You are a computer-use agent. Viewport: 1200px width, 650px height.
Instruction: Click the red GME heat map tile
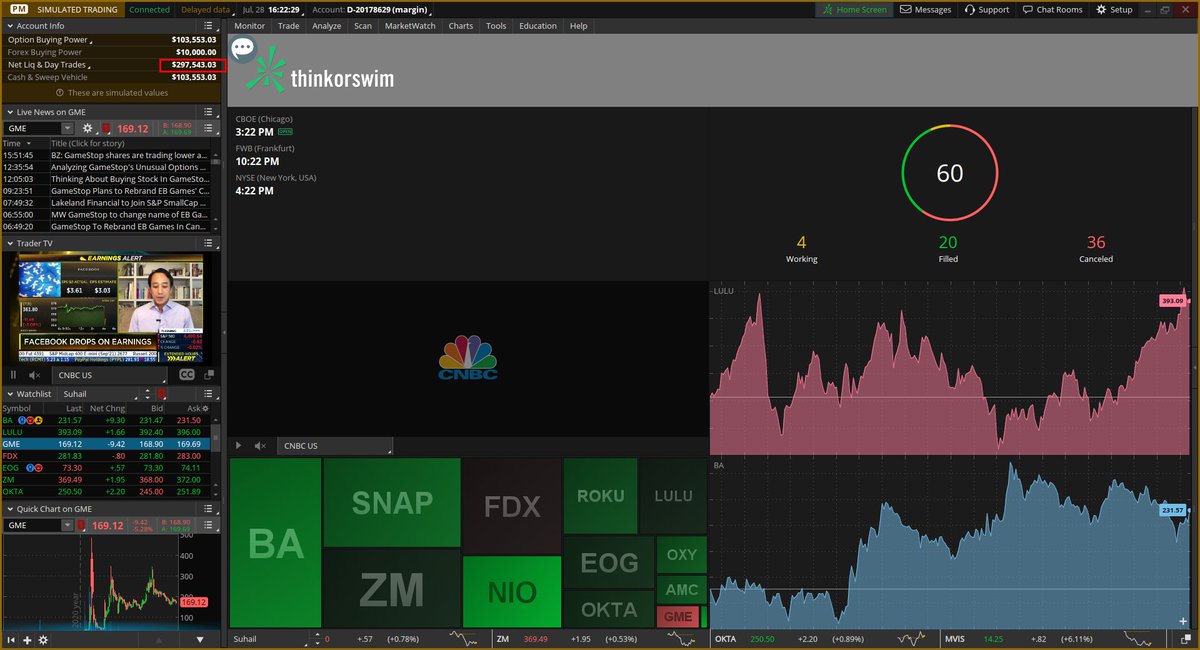pyautogui.click(x=679, y=617)
